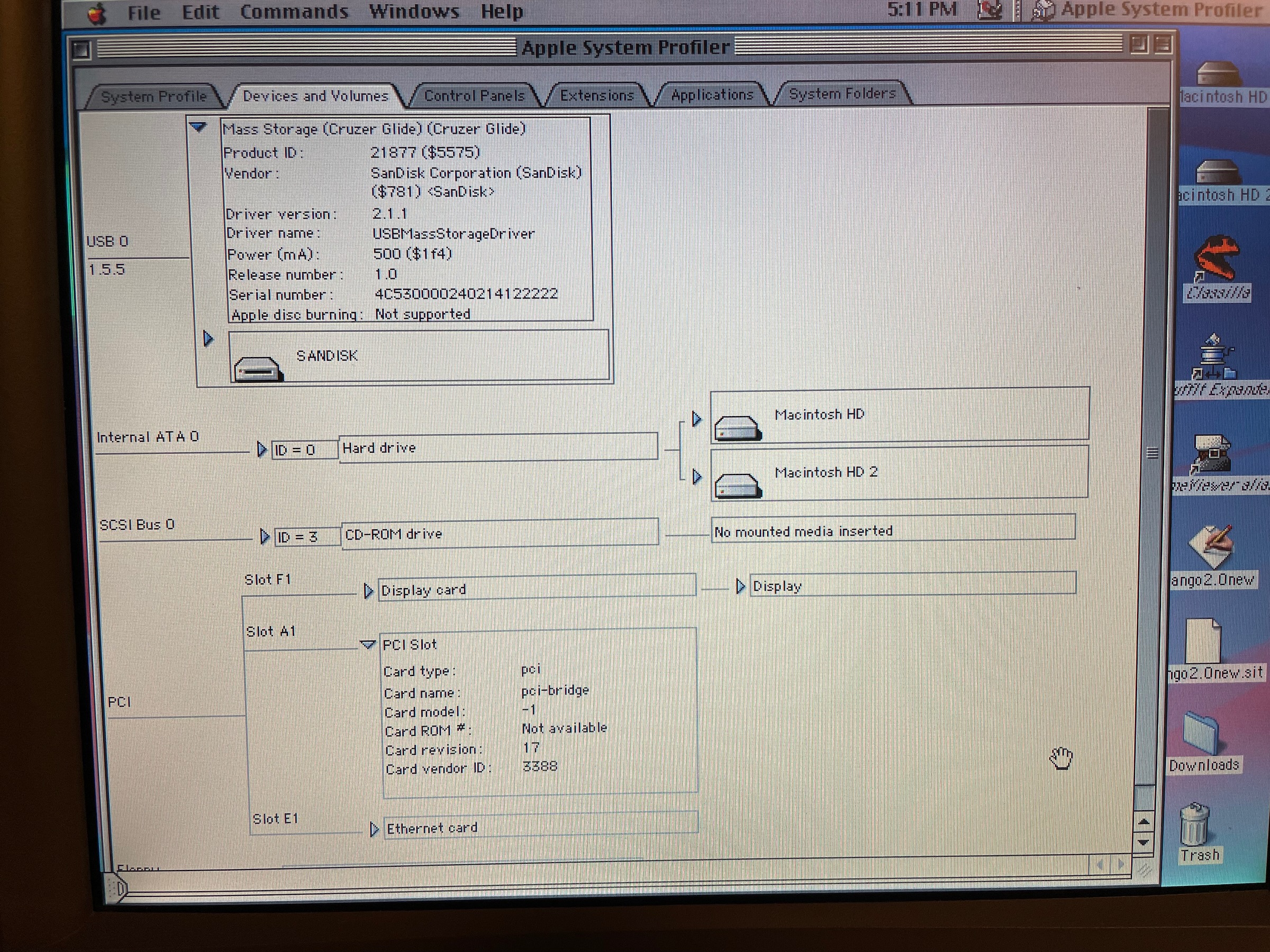The width and height of the screenshot is (1270, 952).
Task: Click the collapse box in the title bar
Action: 1163,44
